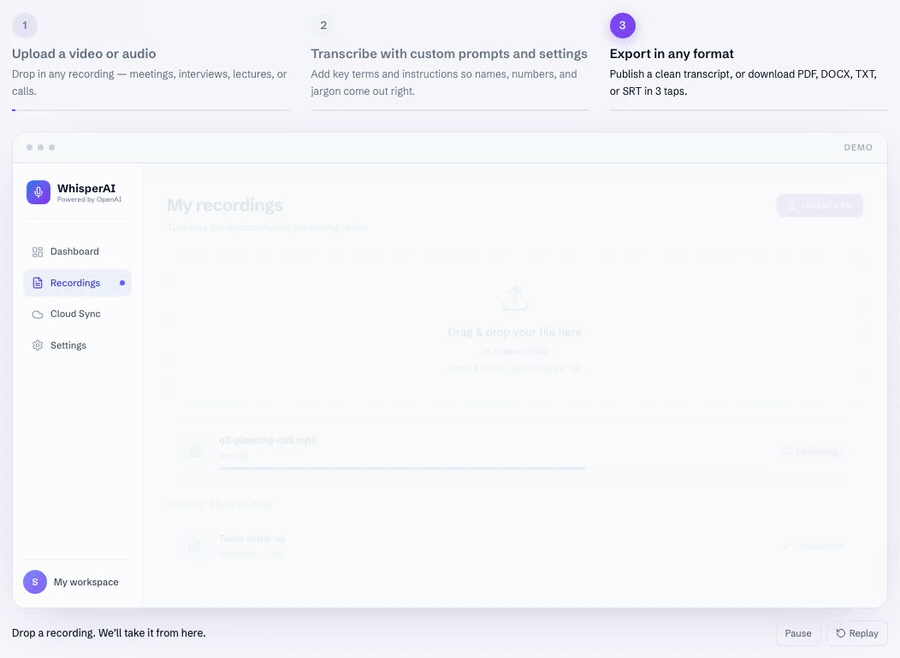This screenshot has width=900, height=658.
Task: Select the Recordings document icon in sidebar
Action: tap(37, 282)
